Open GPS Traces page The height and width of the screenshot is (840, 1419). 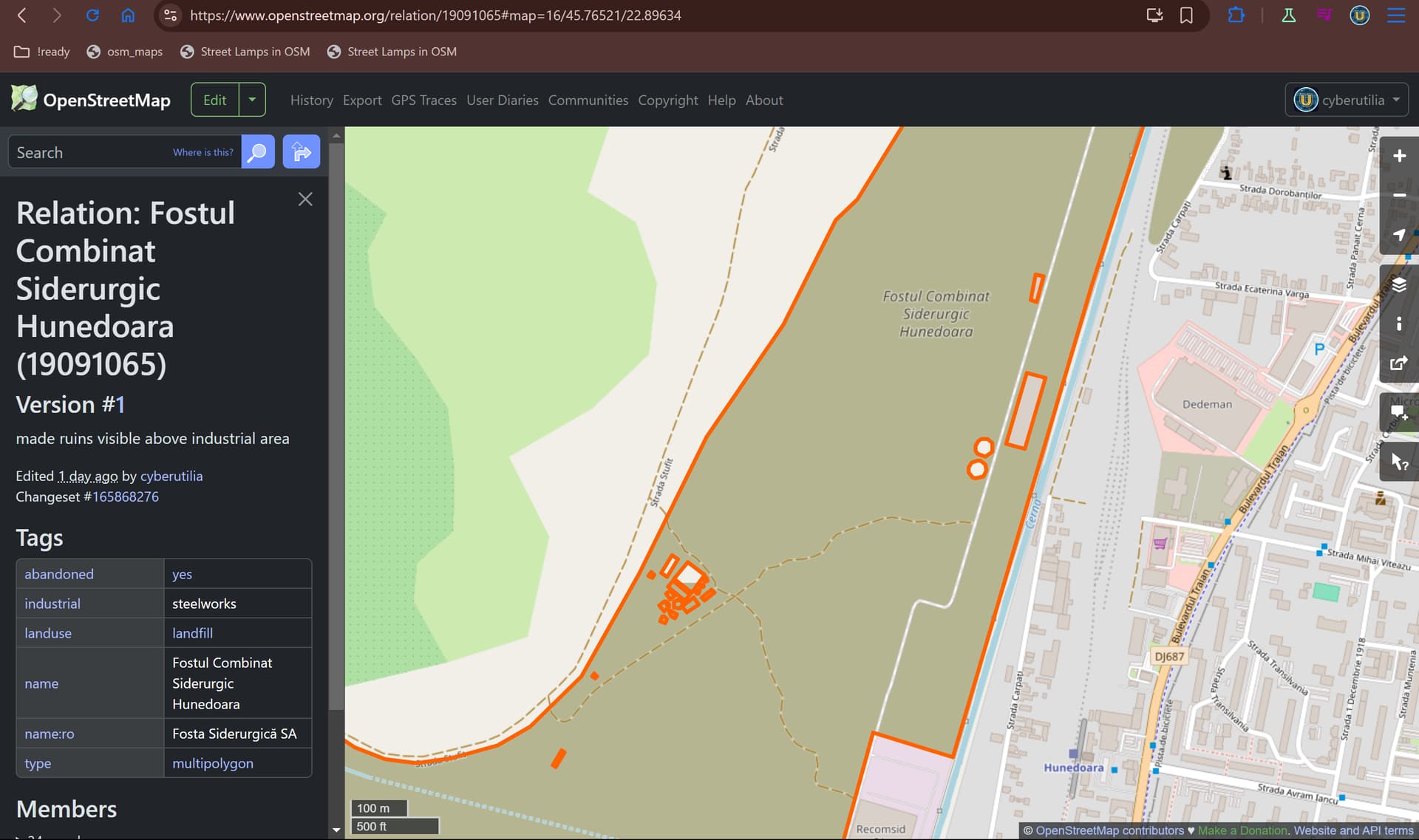coord(423,100)
